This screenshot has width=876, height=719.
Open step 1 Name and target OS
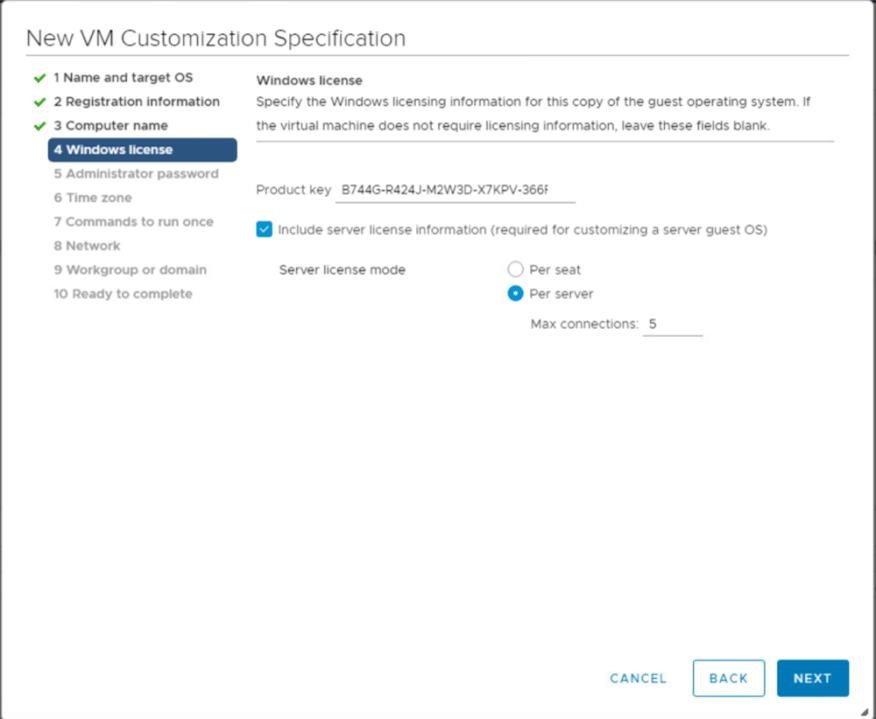(x=123, y=78)
